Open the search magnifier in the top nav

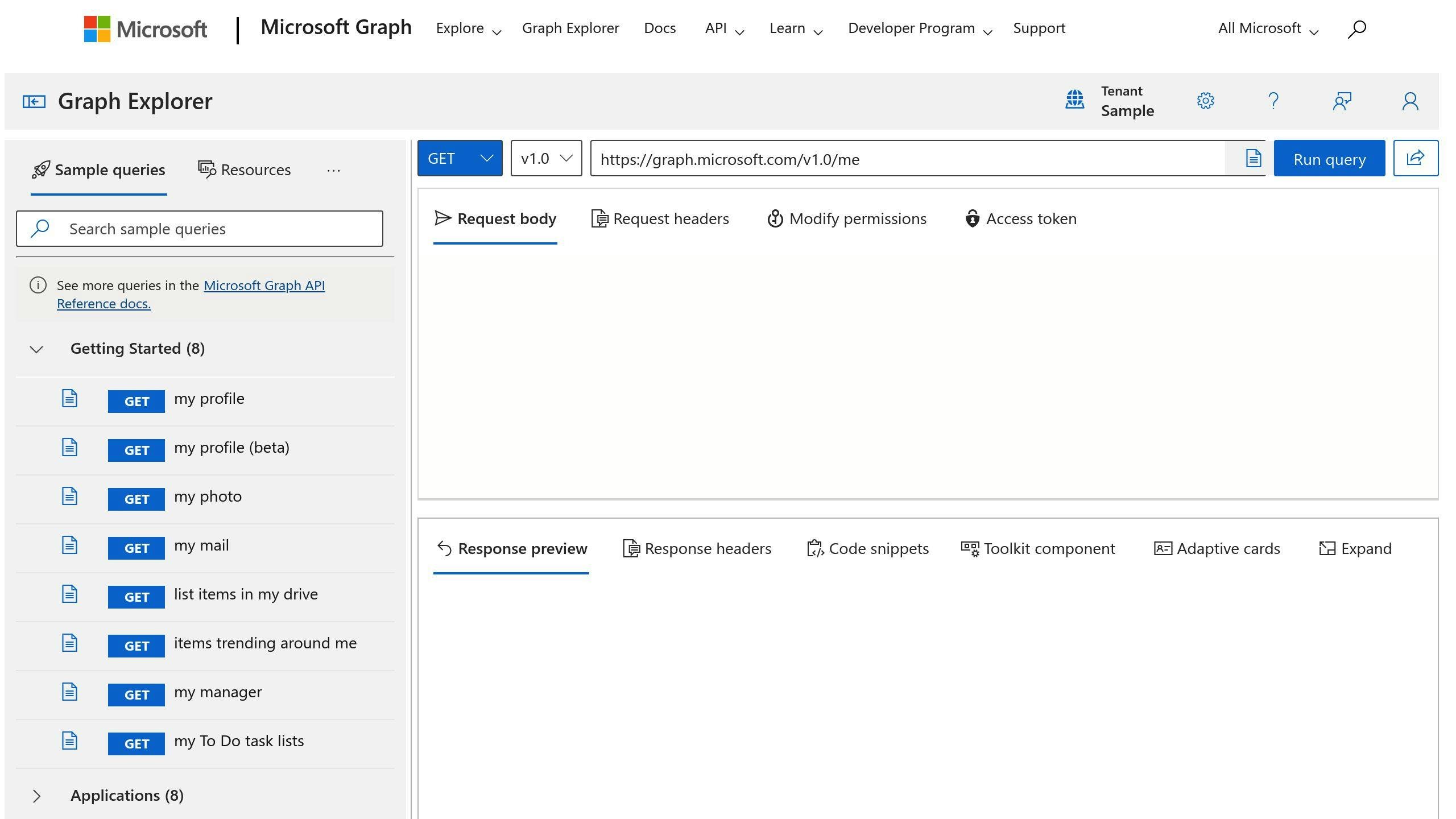pos(1356,29)
